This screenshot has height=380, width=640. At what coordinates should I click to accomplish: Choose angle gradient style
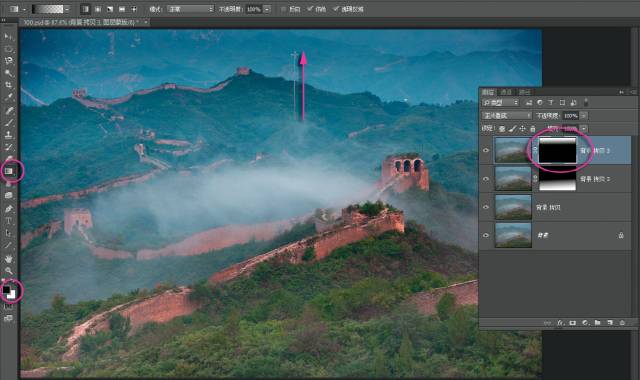[x=110, y=9]
